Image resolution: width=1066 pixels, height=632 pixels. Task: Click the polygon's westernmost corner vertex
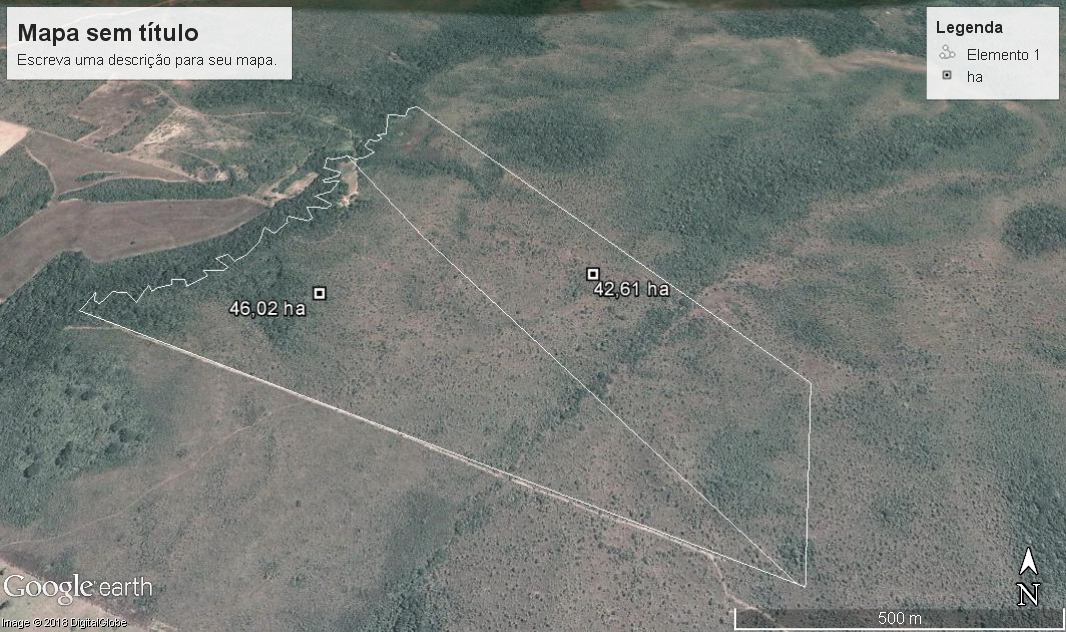pos(80,310)
